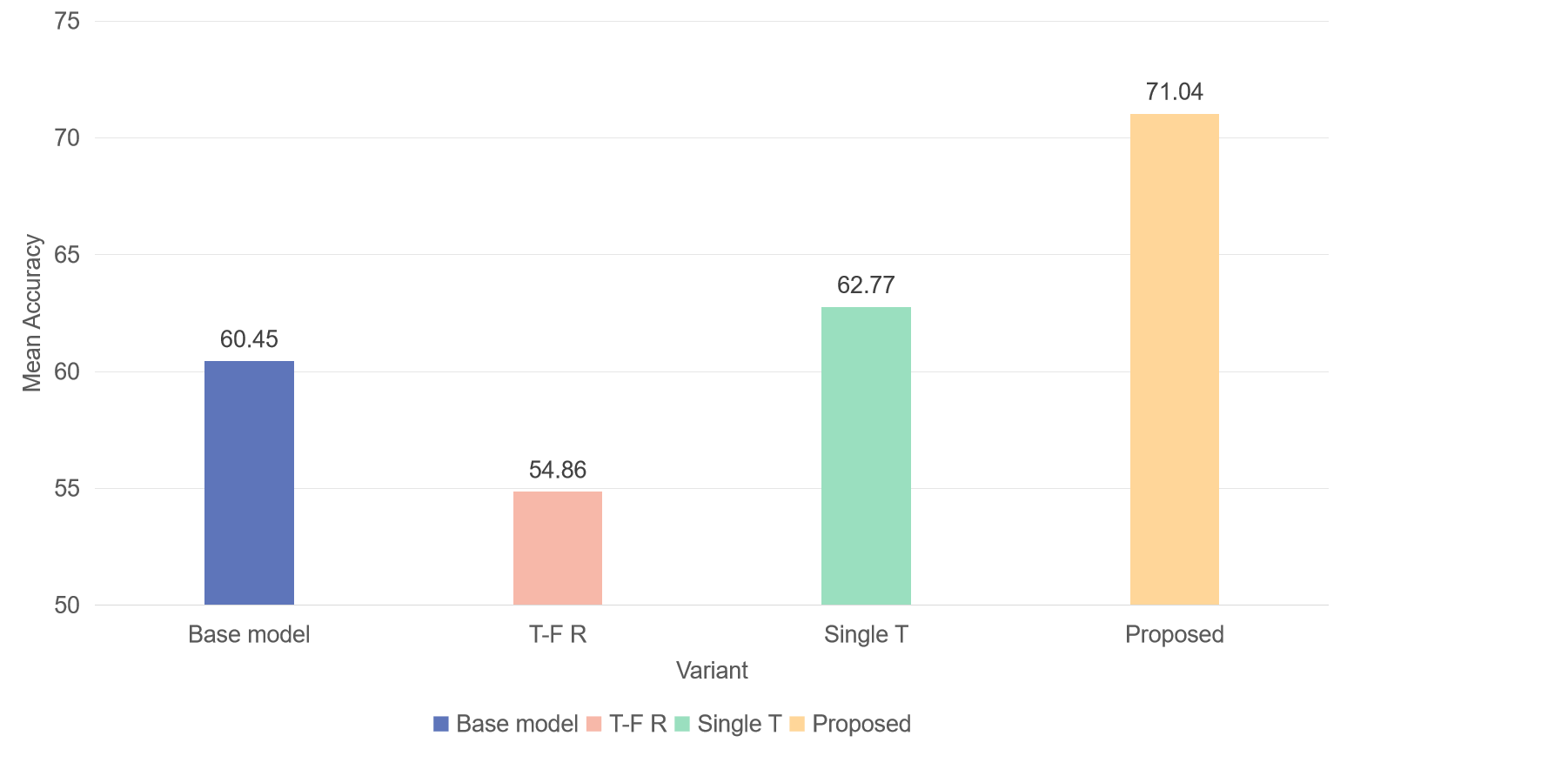Click the 54.86 data label
1568x776 pixels.
click(558, 470)
